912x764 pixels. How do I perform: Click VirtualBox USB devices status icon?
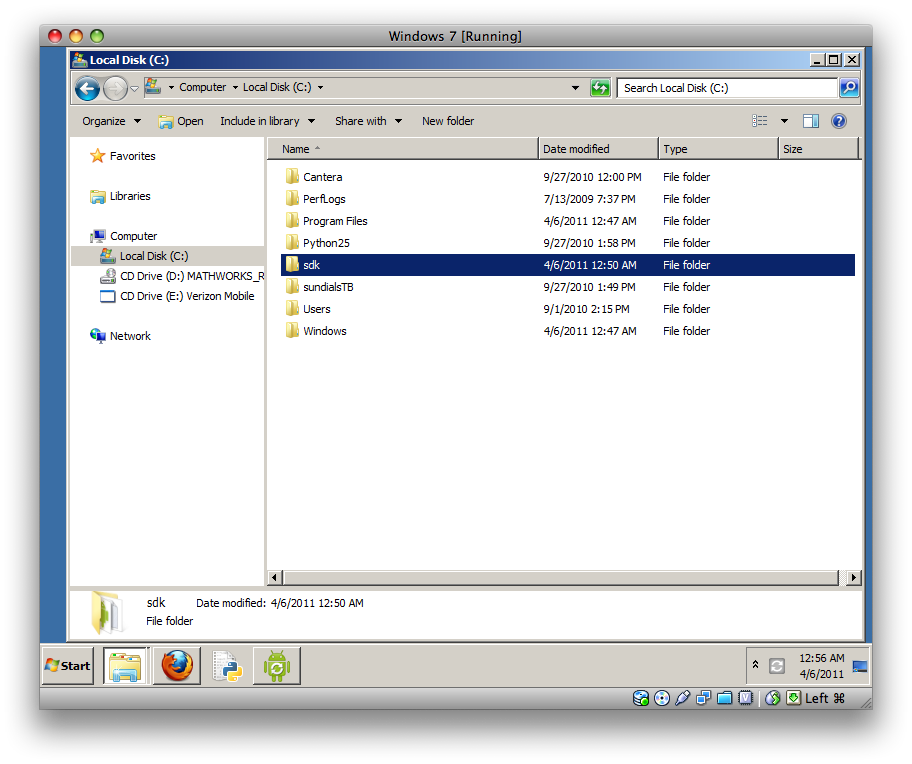coord(683,698)
